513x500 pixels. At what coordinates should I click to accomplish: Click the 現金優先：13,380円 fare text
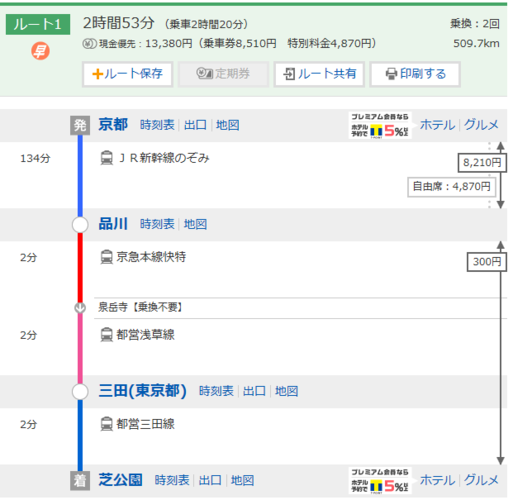coord(146,44)
